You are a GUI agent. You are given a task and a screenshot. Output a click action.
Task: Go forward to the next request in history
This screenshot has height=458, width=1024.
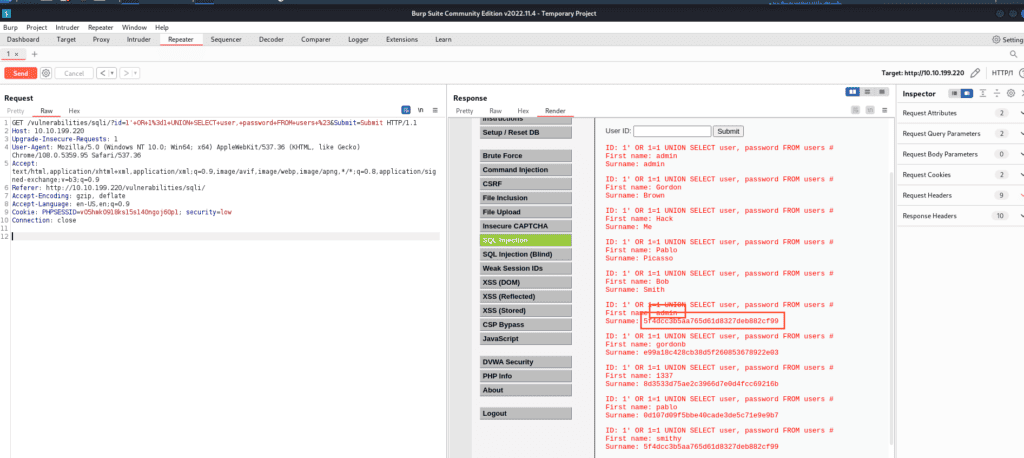tap(125, 73)
